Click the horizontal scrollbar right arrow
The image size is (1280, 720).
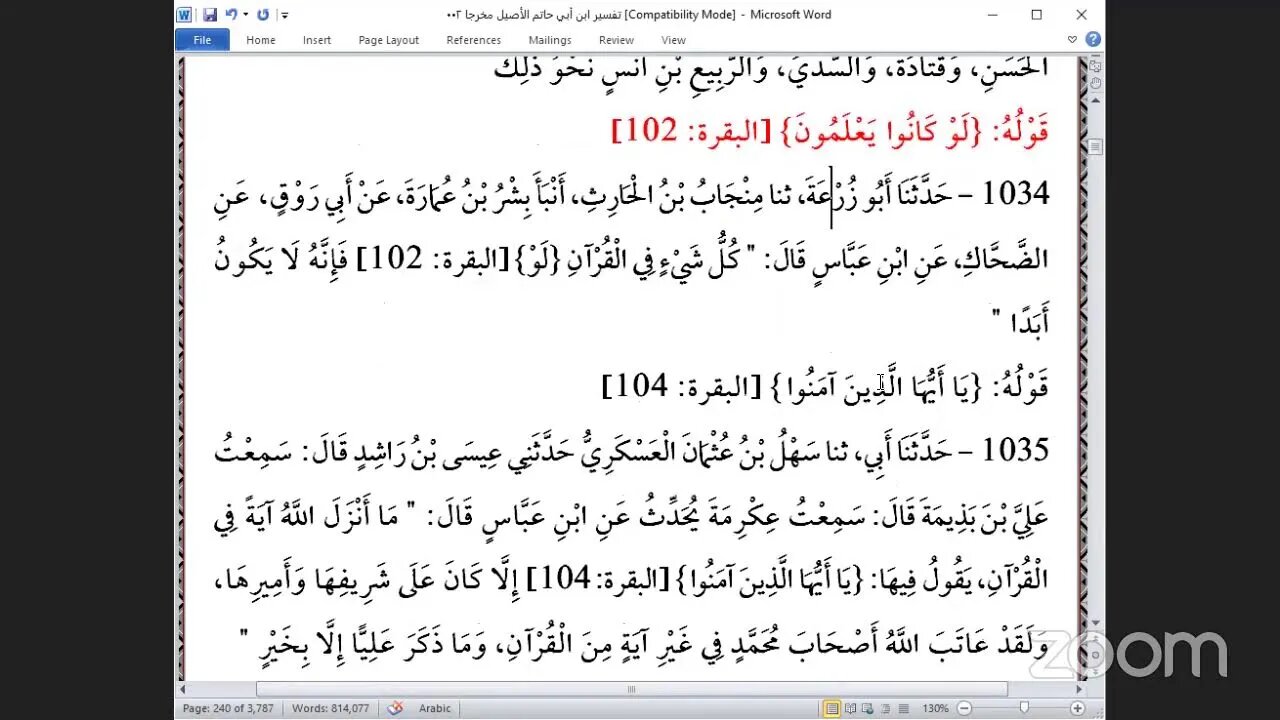tap(1080, 689)
